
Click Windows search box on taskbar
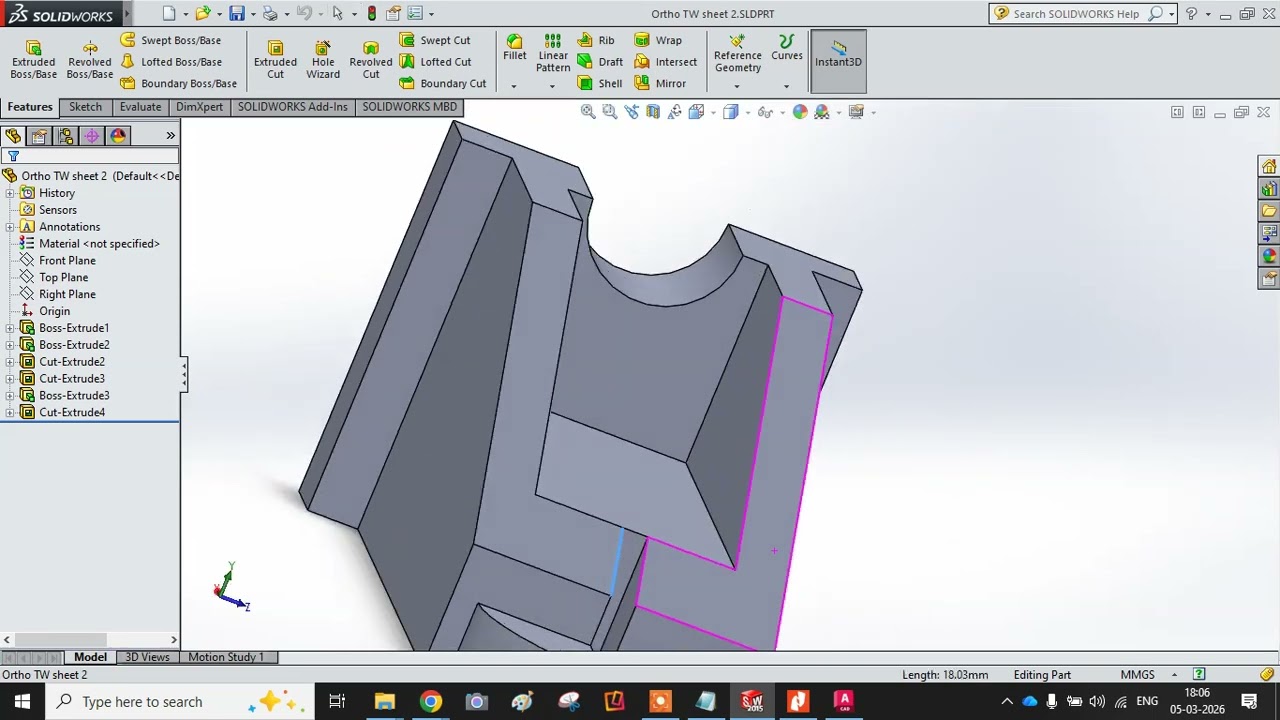coord(179,702)
